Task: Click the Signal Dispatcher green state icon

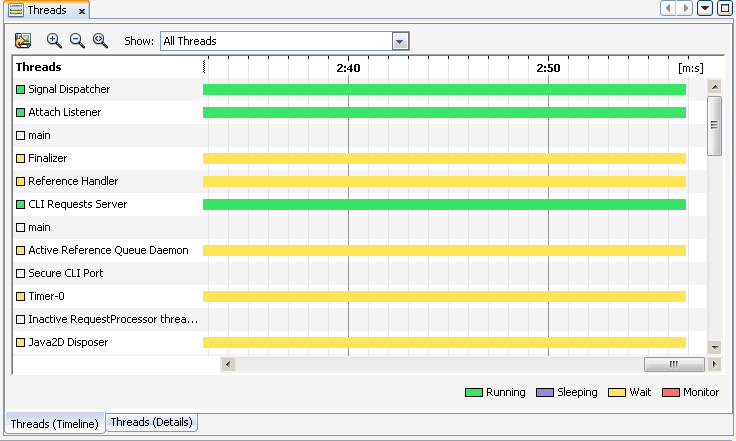Action: [x=20, y=89]
